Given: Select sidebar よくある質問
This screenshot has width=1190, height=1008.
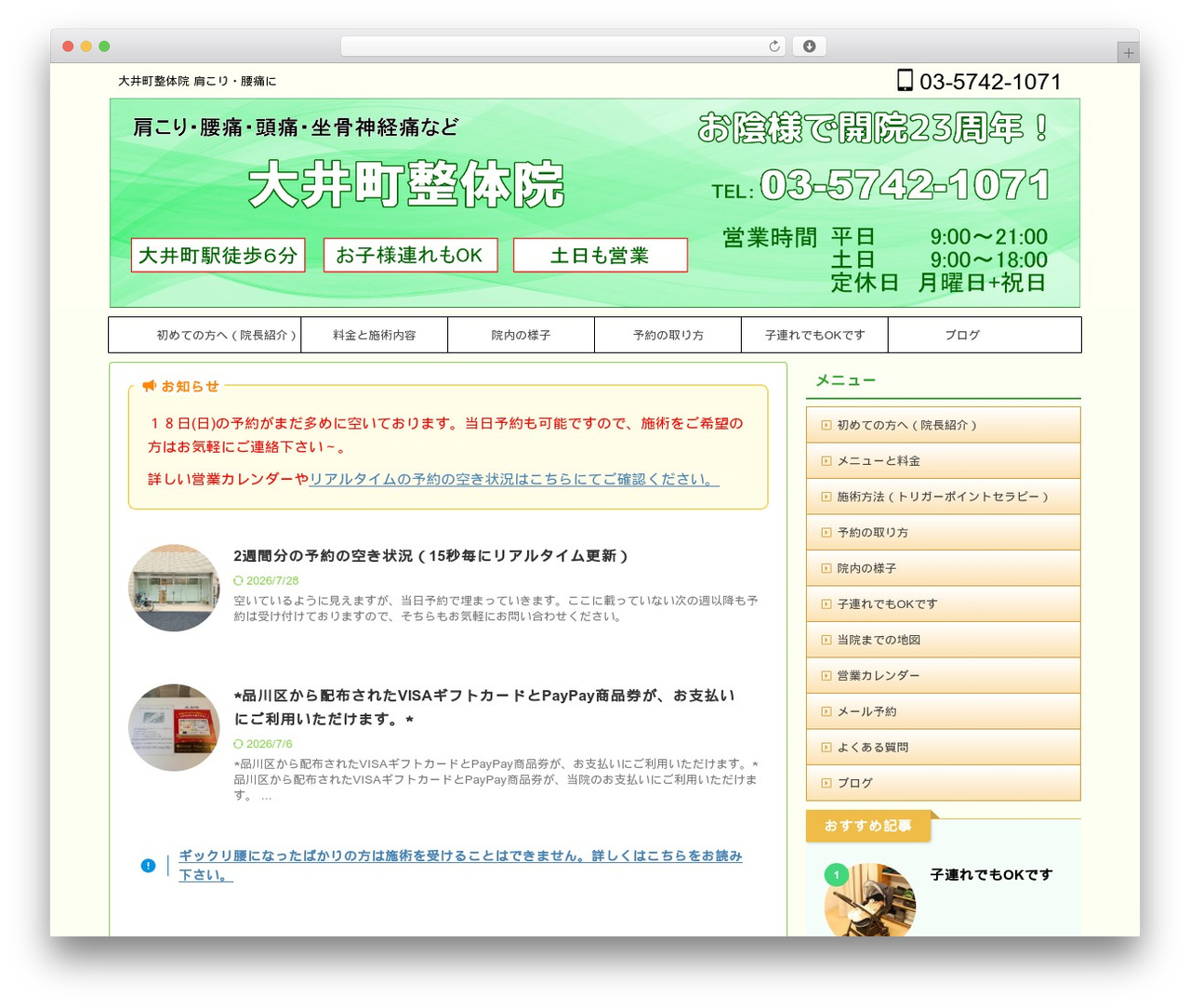Looking at the screenshot, I should 943,747.
